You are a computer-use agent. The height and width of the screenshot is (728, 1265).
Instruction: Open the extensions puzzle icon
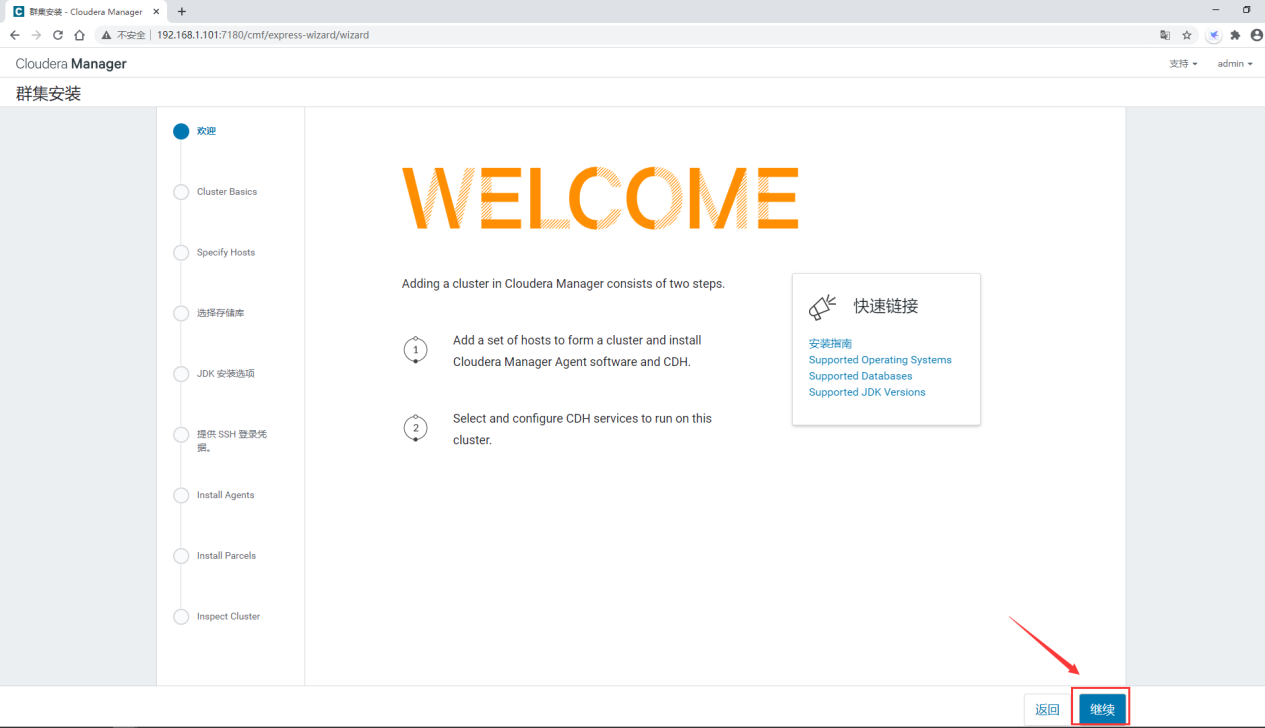pyautogui.click(x=1235, y=35)
